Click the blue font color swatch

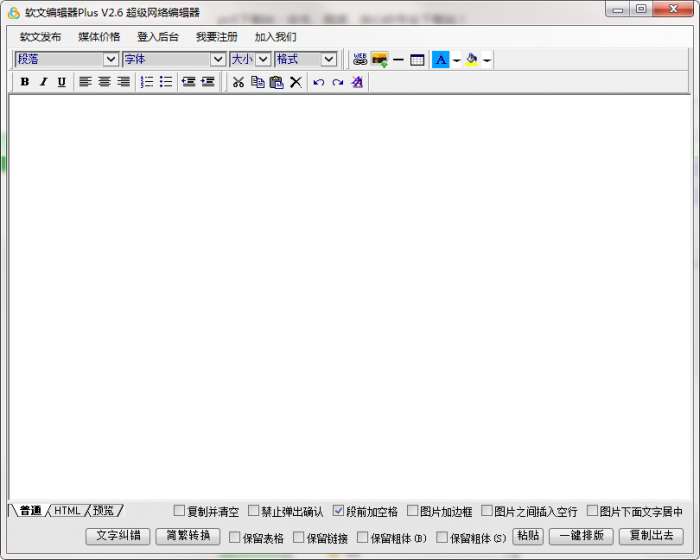click(x=440, y=60)
